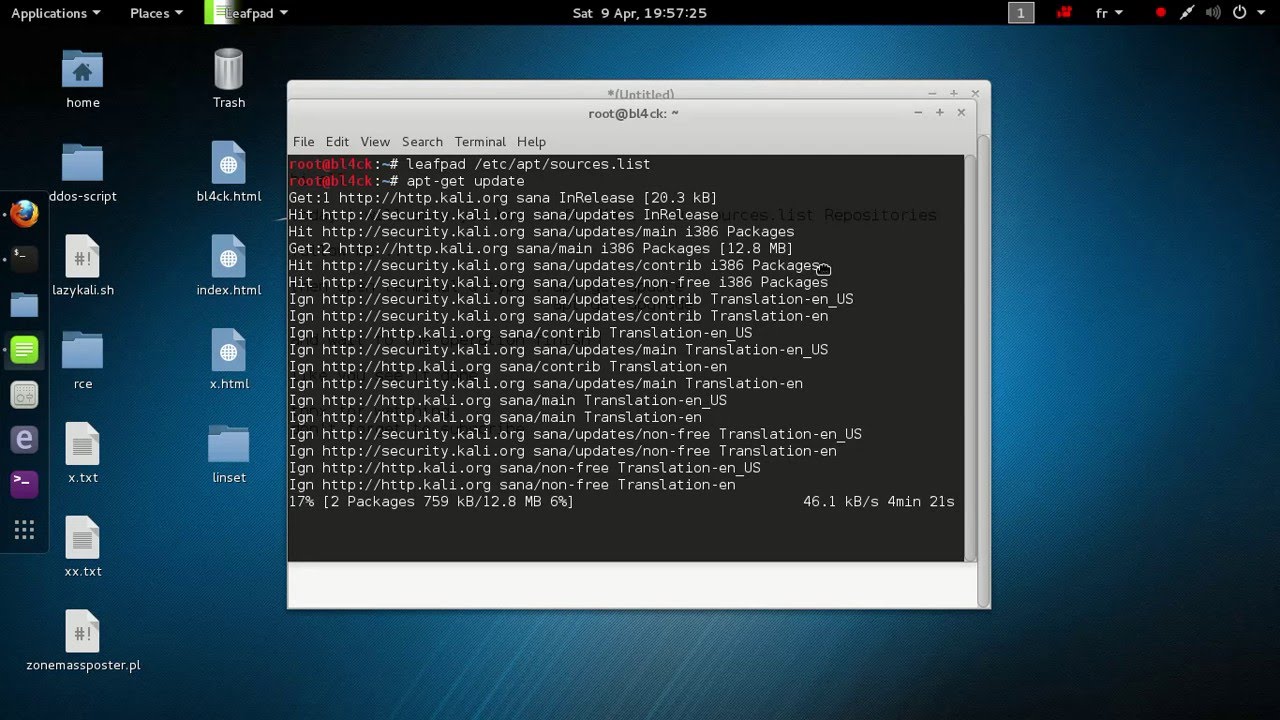1280x720 pixels.
Task: Select the ddos-script folder on desktop
Action: click(x=82, y=173)
